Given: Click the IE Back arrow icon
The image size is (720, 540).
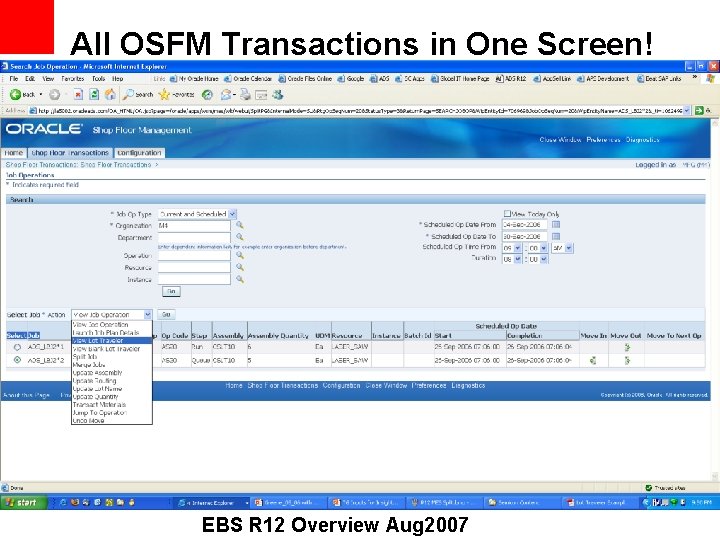Looking at the screenshot, I should [15, 95].
